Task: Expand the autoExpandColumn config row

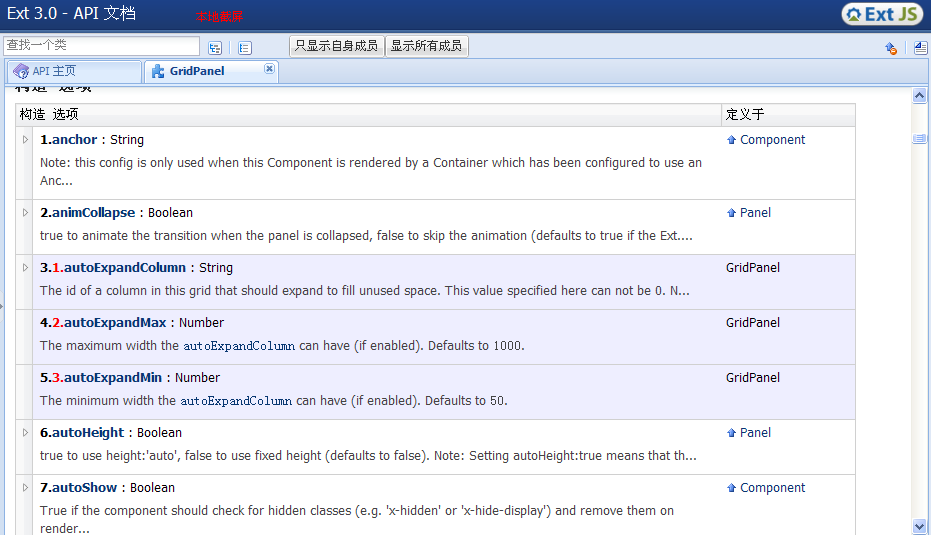Action: (25, 268)
